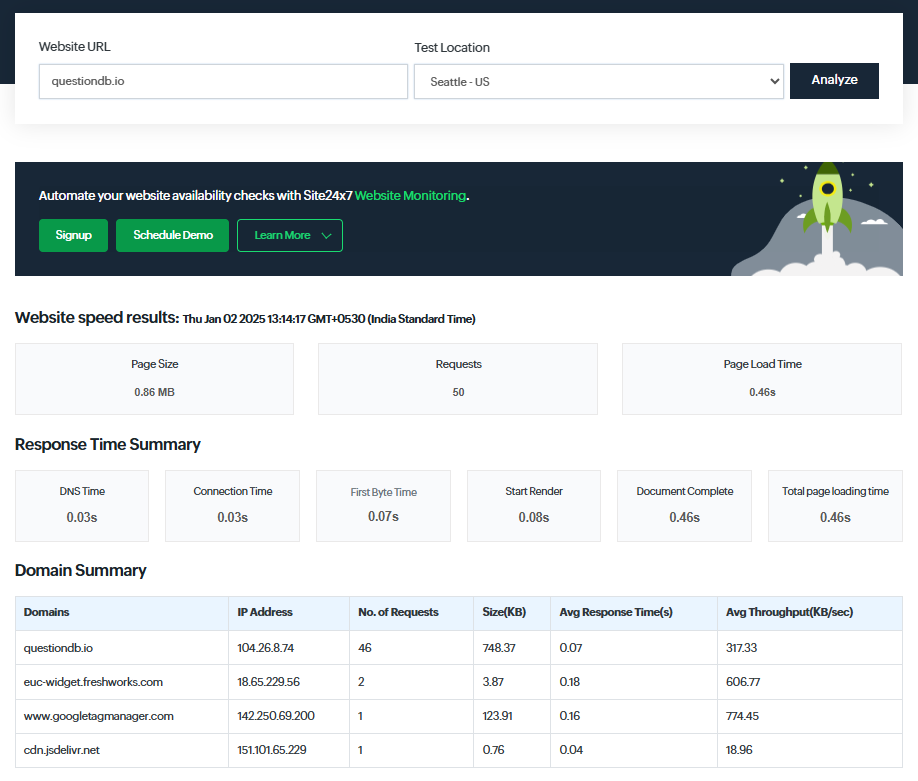Select the Page Load Time card

coord(762,379)
